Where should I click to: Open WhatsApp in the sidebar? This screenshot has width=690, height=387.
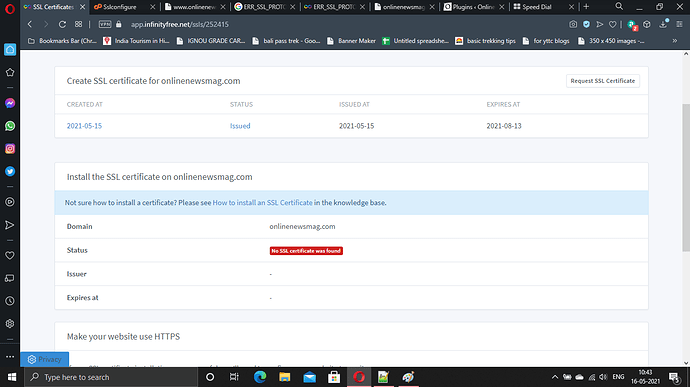[10, 126]
